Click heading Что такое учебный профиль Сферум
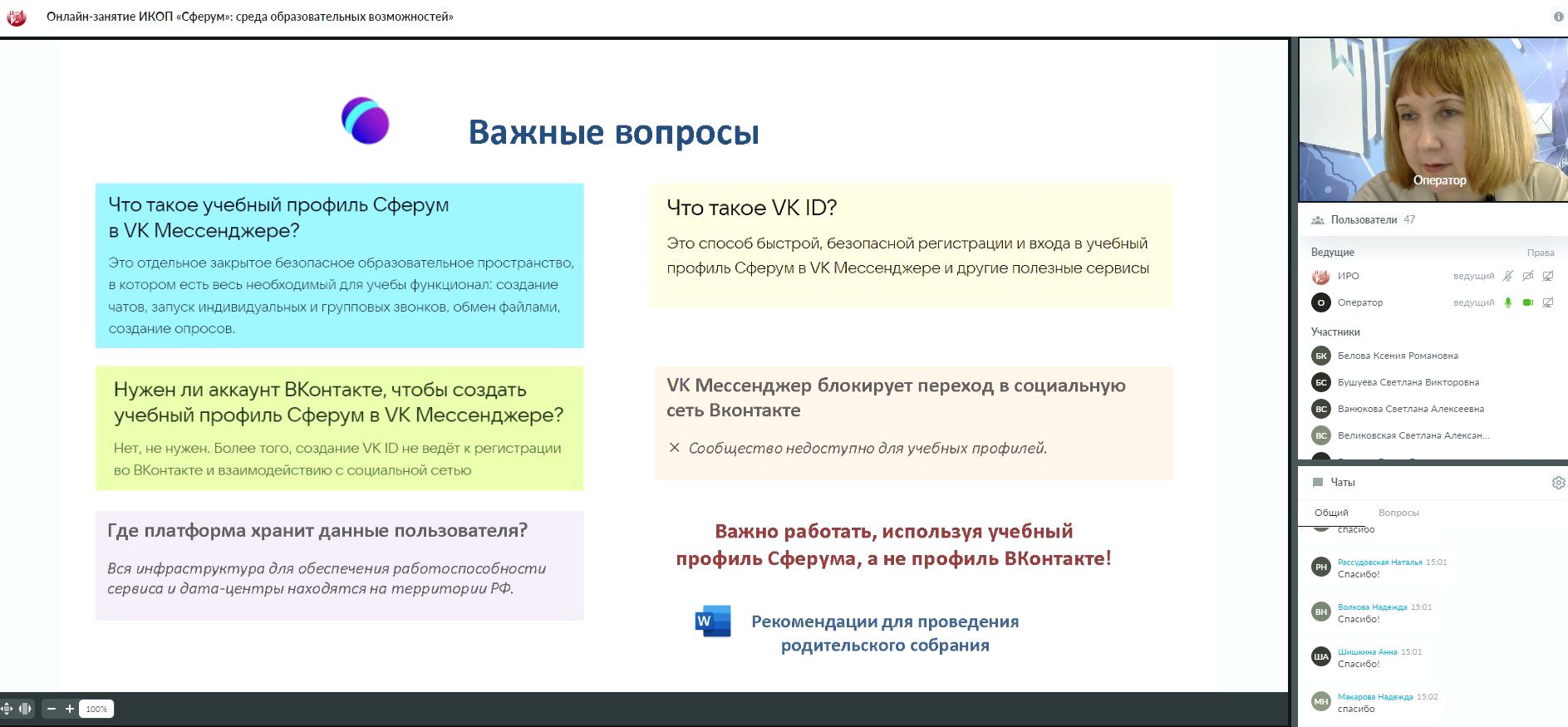Screen dimensions: 1568x727 (x=278, y=218)
